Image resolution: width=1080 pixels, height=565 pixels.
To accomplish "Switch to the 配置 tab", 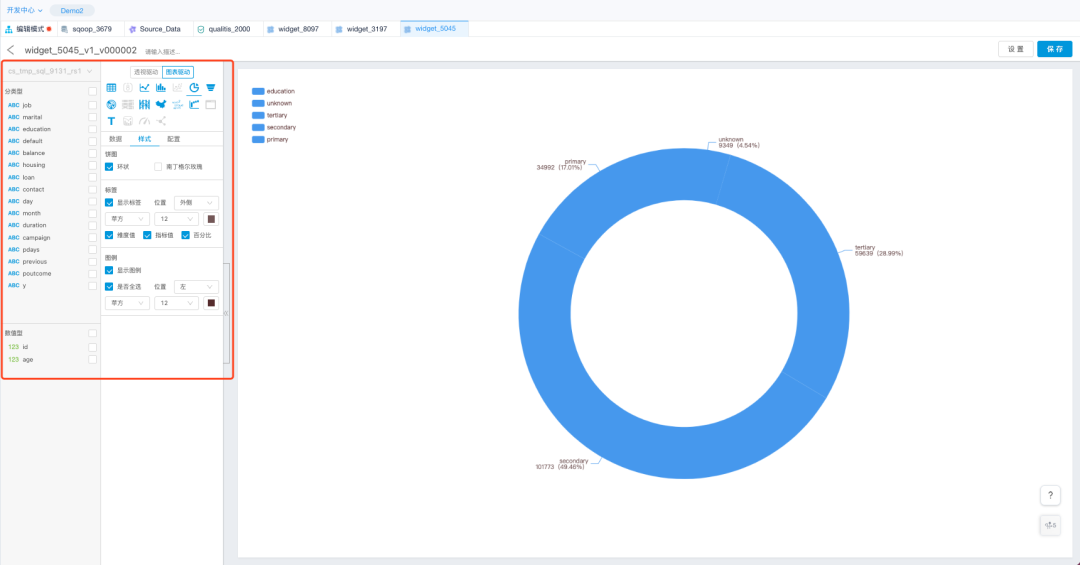I will click(174, 139).
